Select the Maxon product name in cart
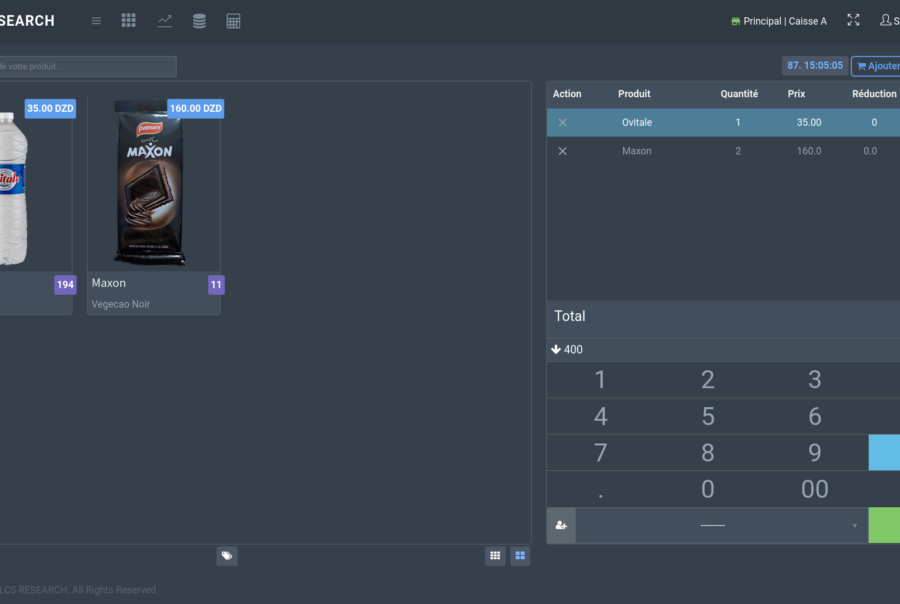900x604 pixels. [x=637, y=151]
